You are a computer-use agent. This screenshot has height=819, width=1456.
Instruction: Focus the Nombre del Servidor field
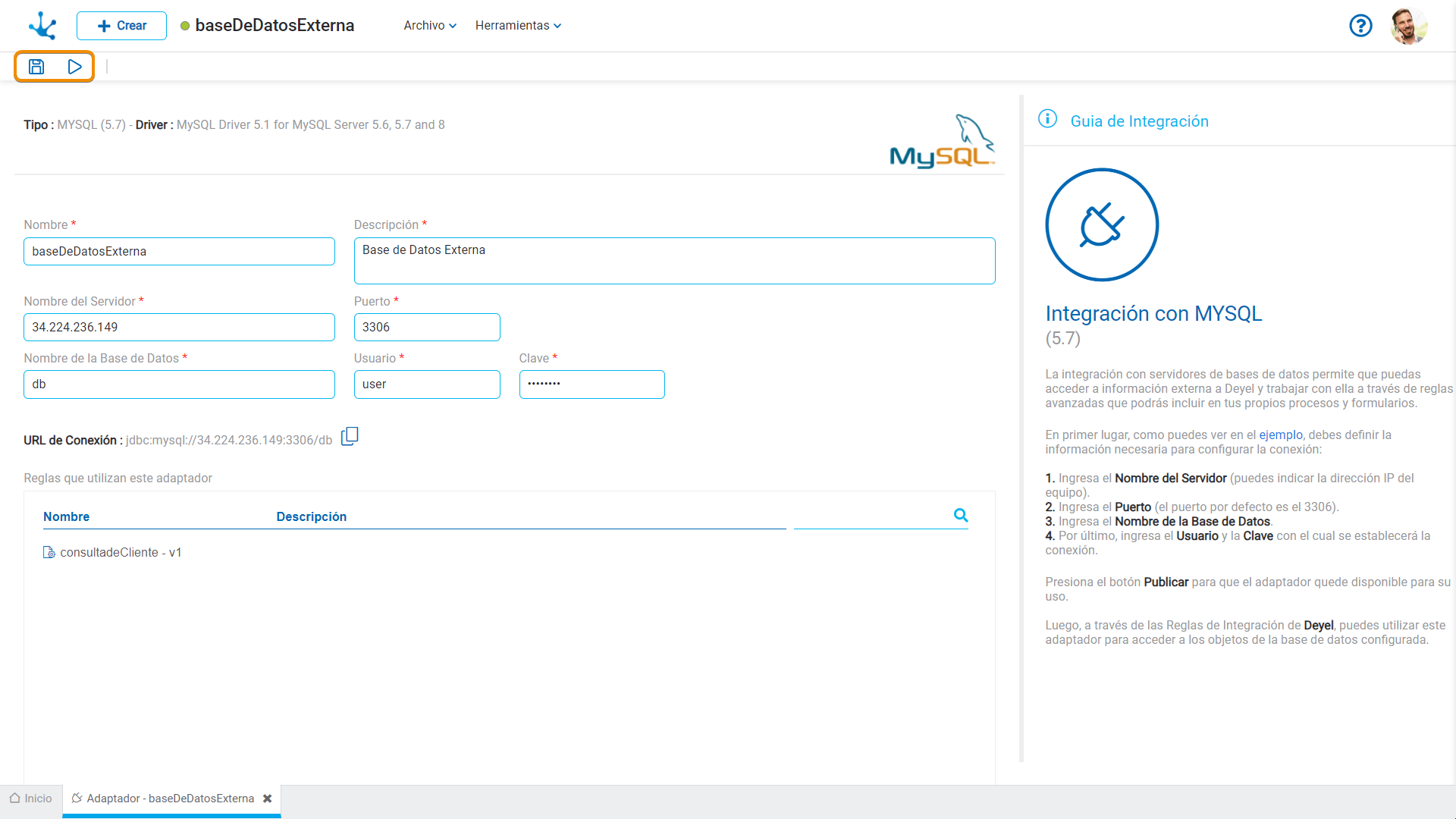pos(179,328)
